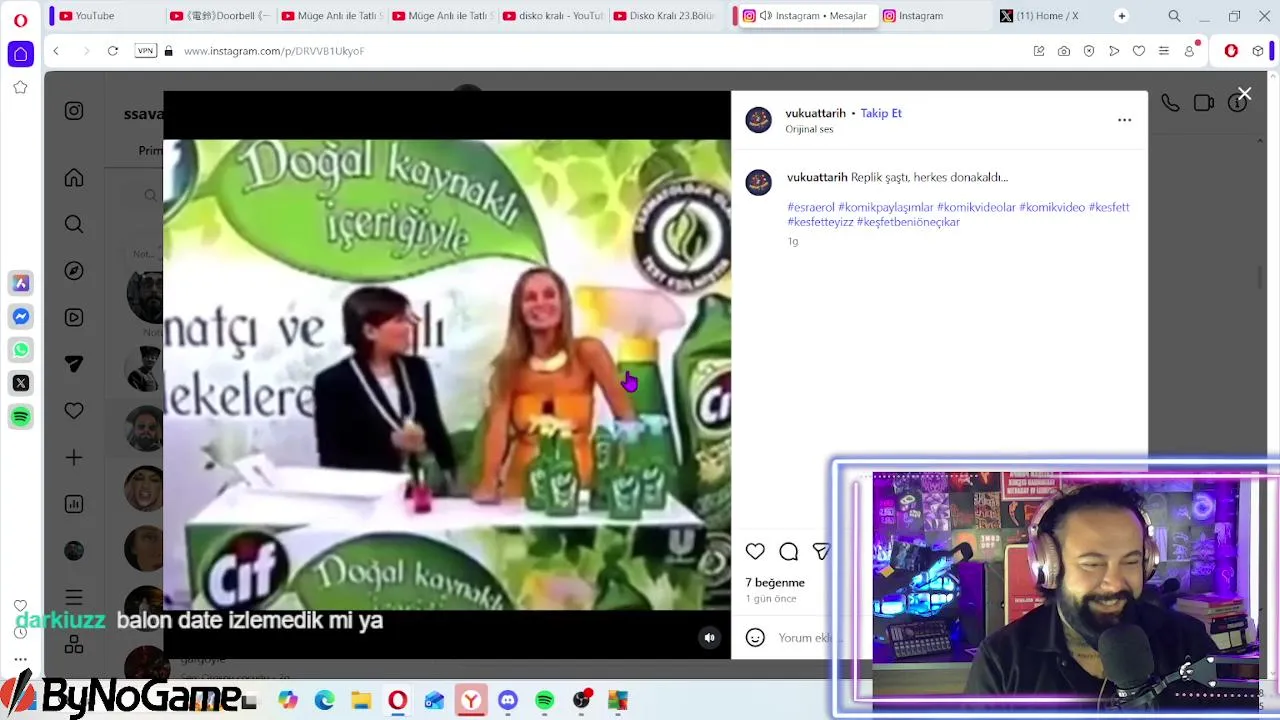1280x720 pixels.
Task: Open Instagram messages paper-plane icon
Action: click(x=74, y=364)
